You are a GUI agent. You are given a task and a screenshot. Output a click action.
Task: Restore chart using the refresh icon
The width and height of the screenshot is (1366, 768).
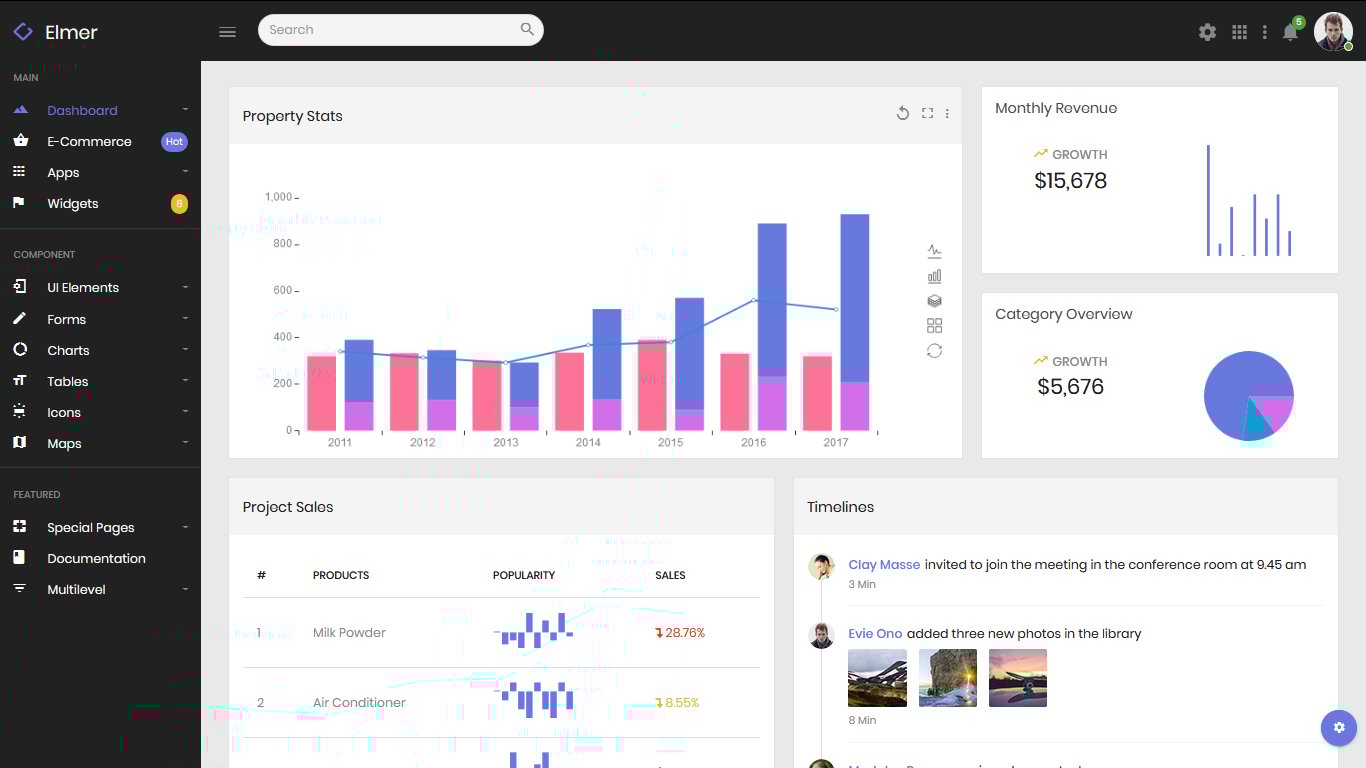tap(934, 351)
